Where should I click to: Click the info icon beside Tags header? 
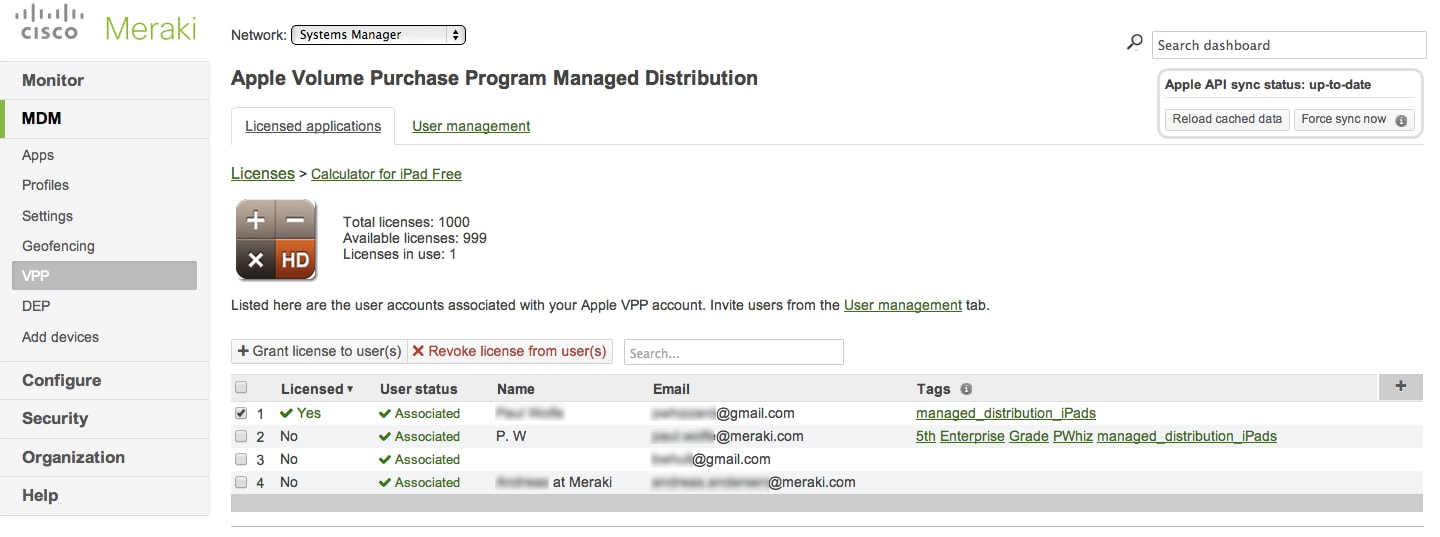coord(966,389)
